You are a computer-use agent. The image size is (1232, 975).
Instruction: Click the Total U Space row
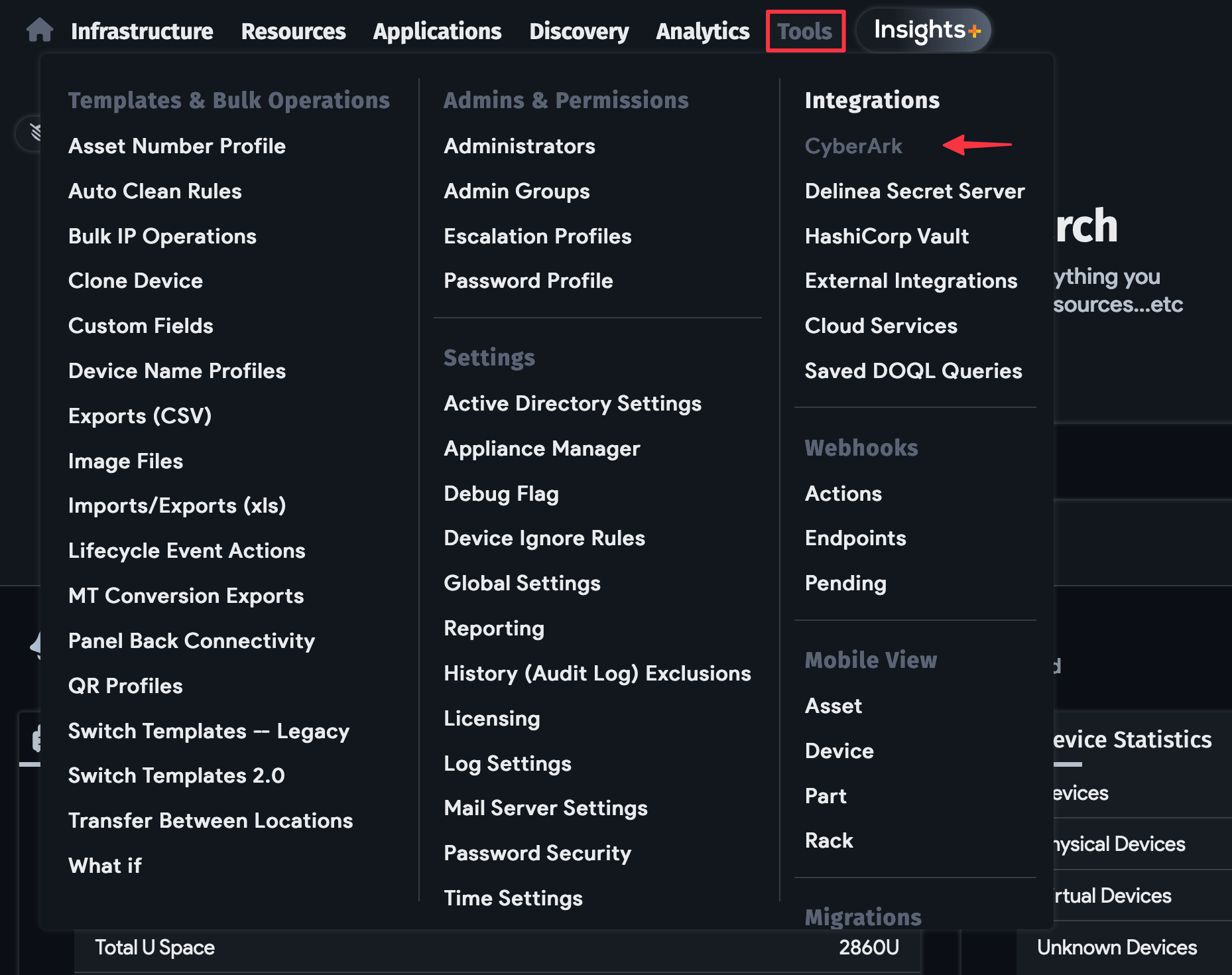[497, 947]
